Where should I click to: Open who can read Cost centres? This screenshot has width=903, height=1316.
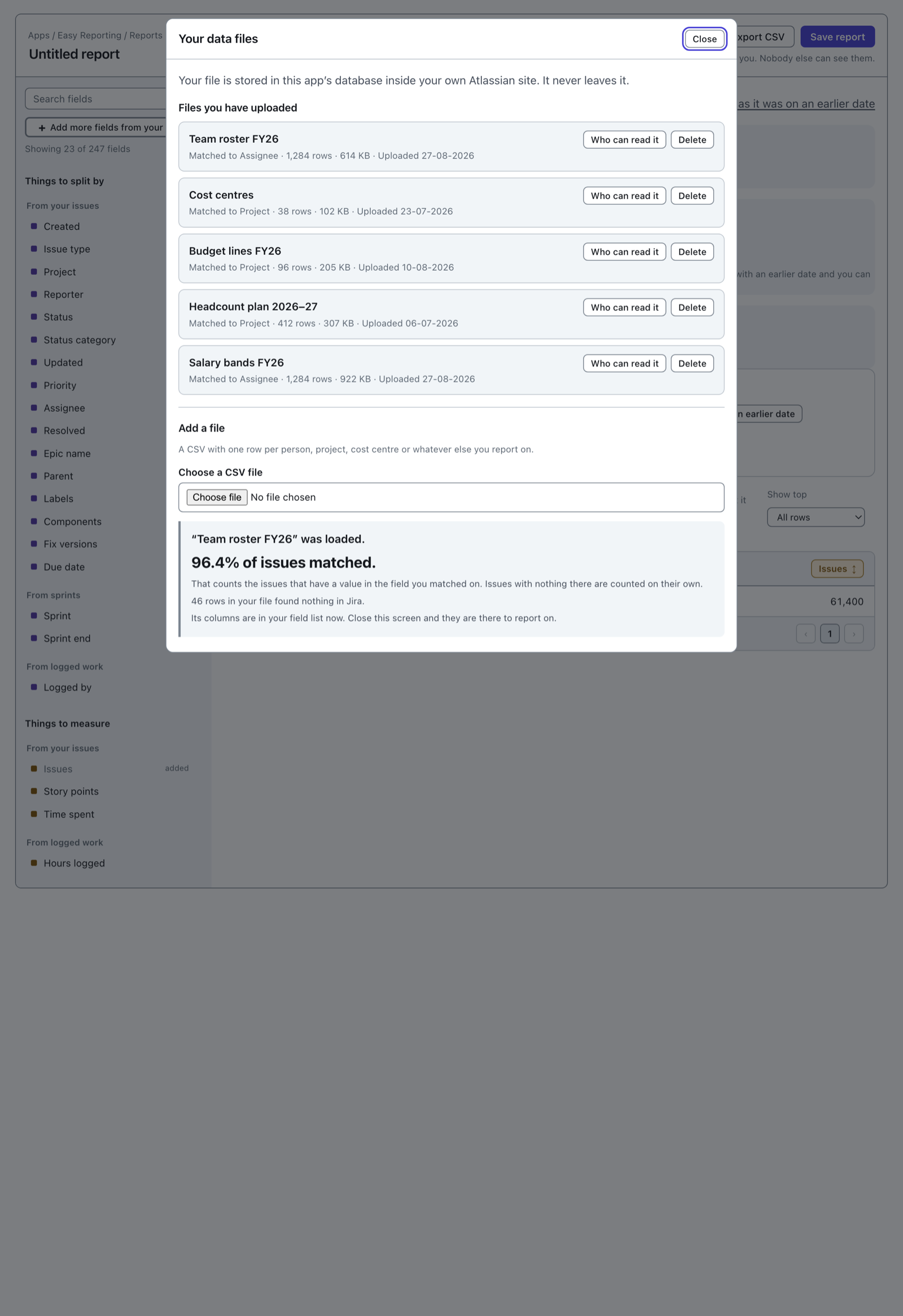pyautogui.click(x=624, y=196)
